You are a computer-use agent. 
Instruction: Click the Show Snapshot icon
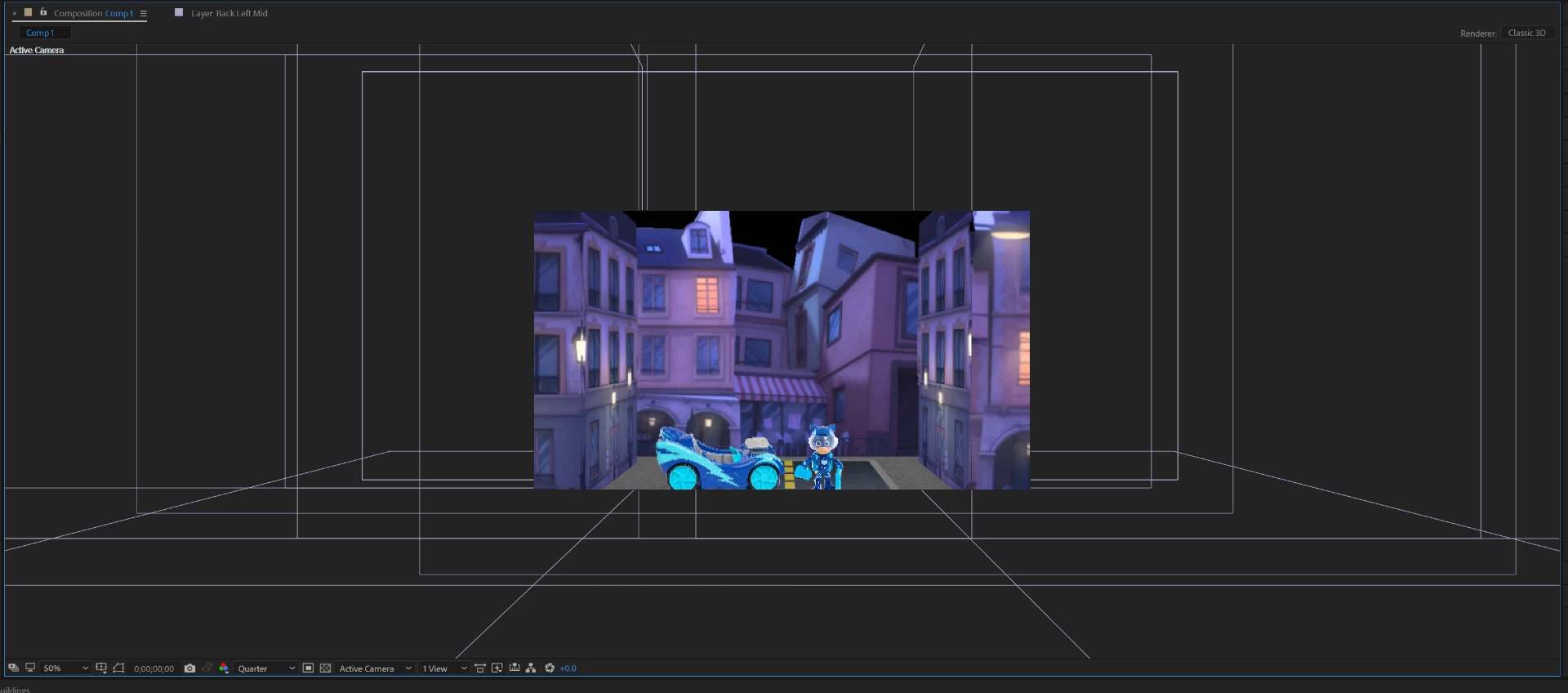click(x=207, y=668)
